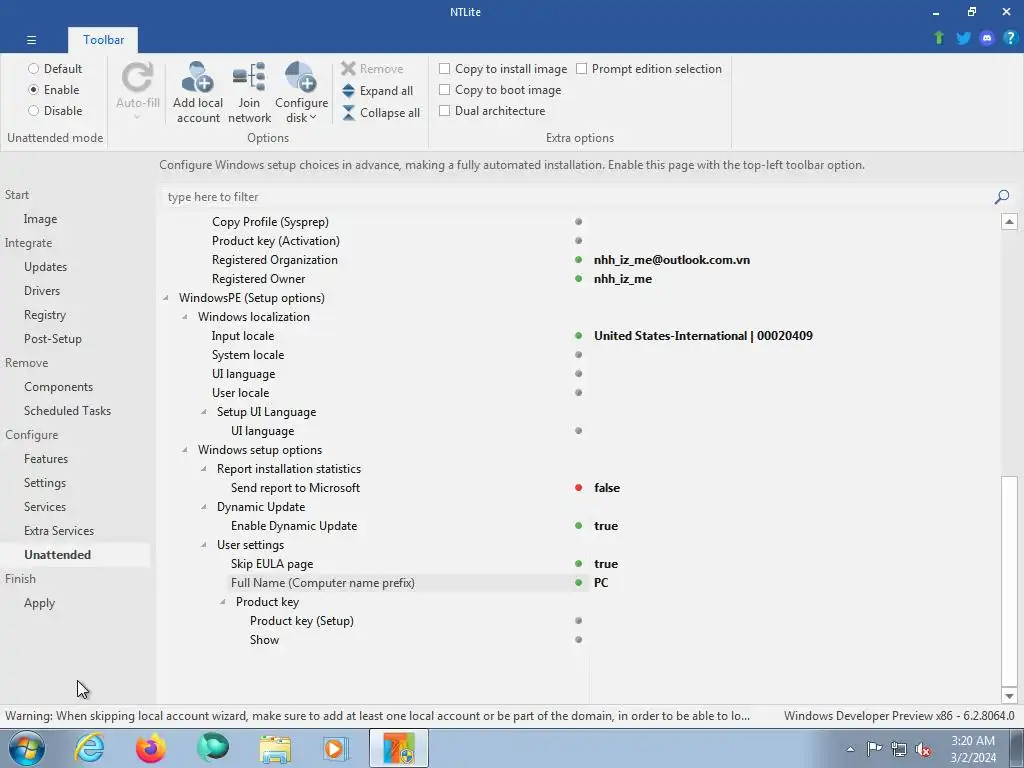Check Dual architecture
Viewport: 1024px width, 768px height.
[x=444, y=110]
